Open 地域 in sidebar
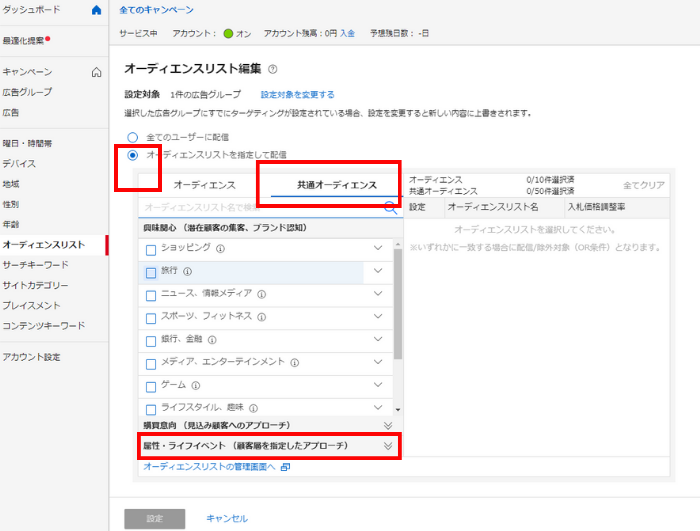Image resolution: width=700 pixels, height=531 pixels. point(11,184)
